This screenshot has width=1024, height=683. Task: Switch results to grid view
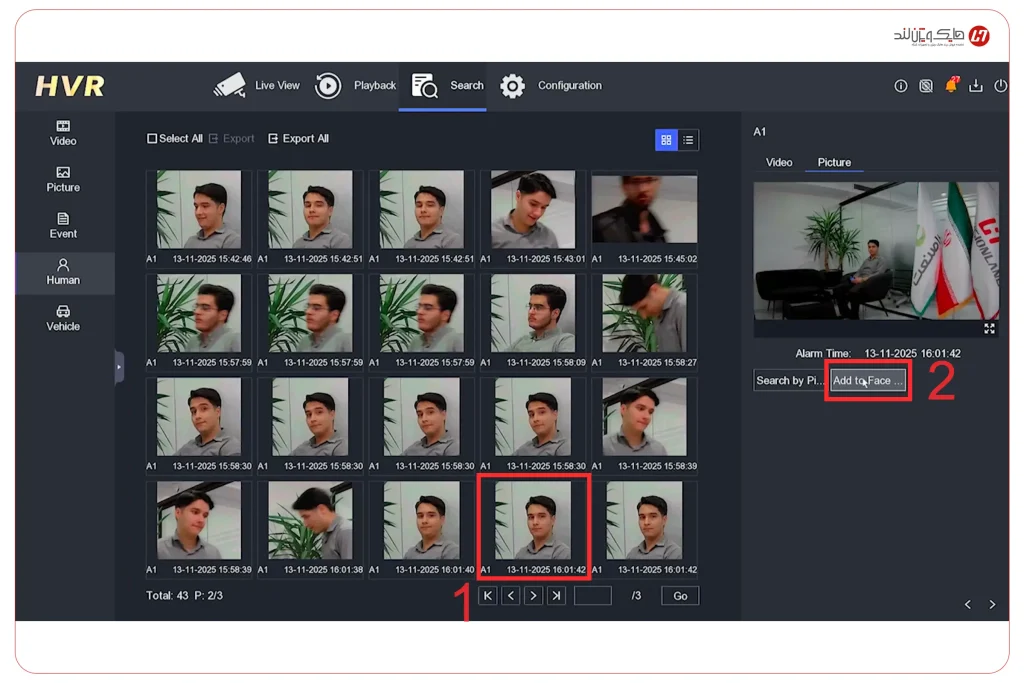666,140
